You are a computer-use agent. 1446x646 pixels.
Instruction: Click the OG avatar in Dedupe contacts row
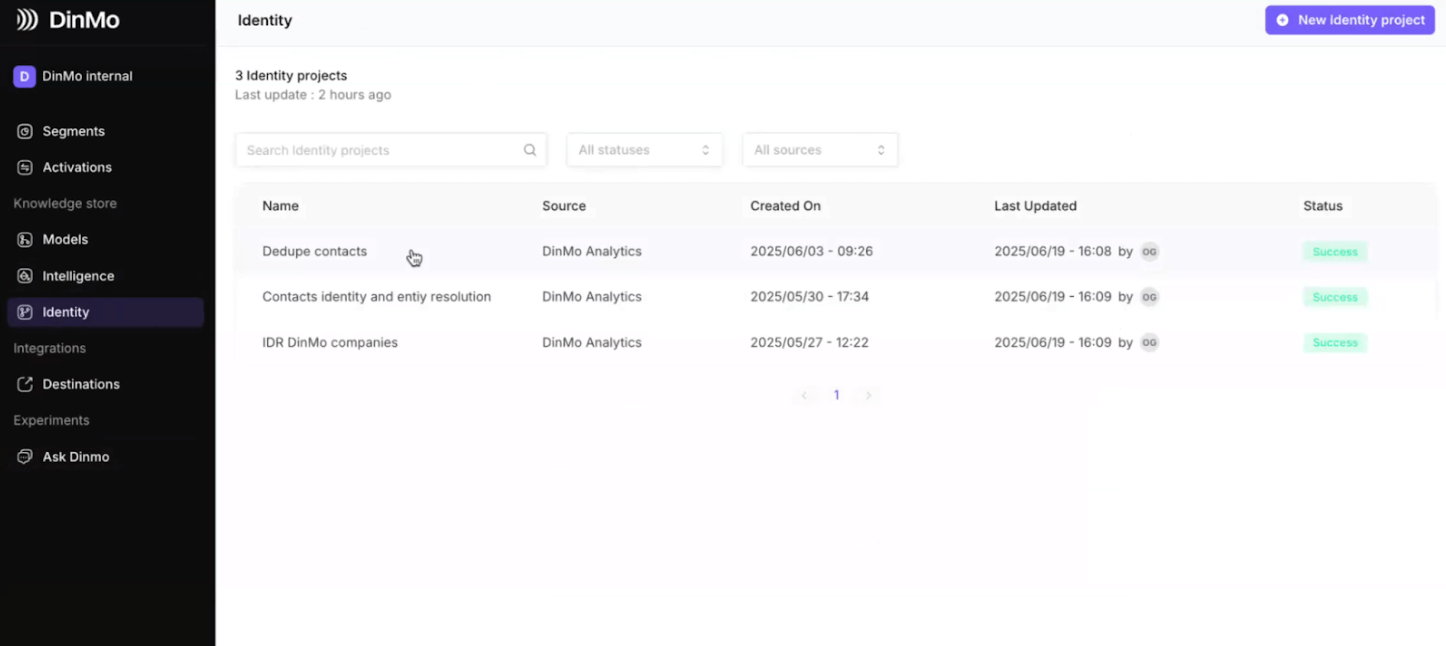pyautogui.click(x=1150, y=252)
